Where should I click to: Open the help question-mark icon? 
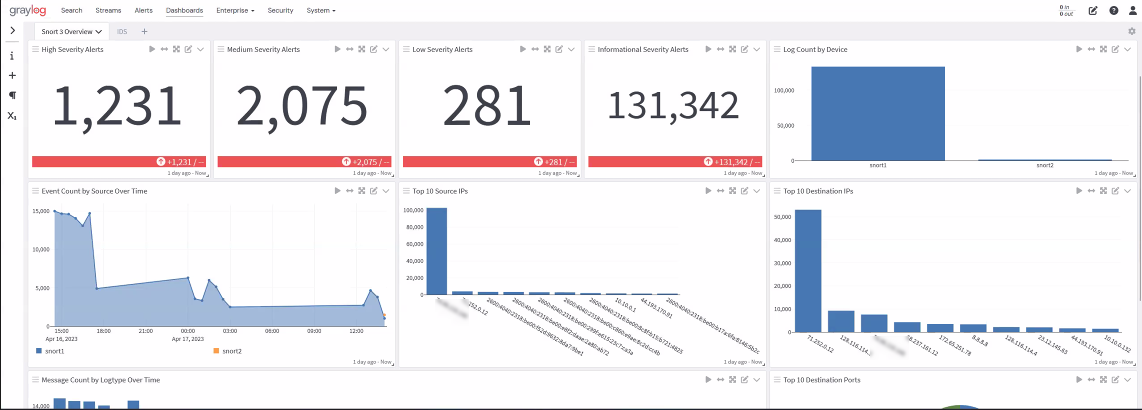click(1114, 11)
